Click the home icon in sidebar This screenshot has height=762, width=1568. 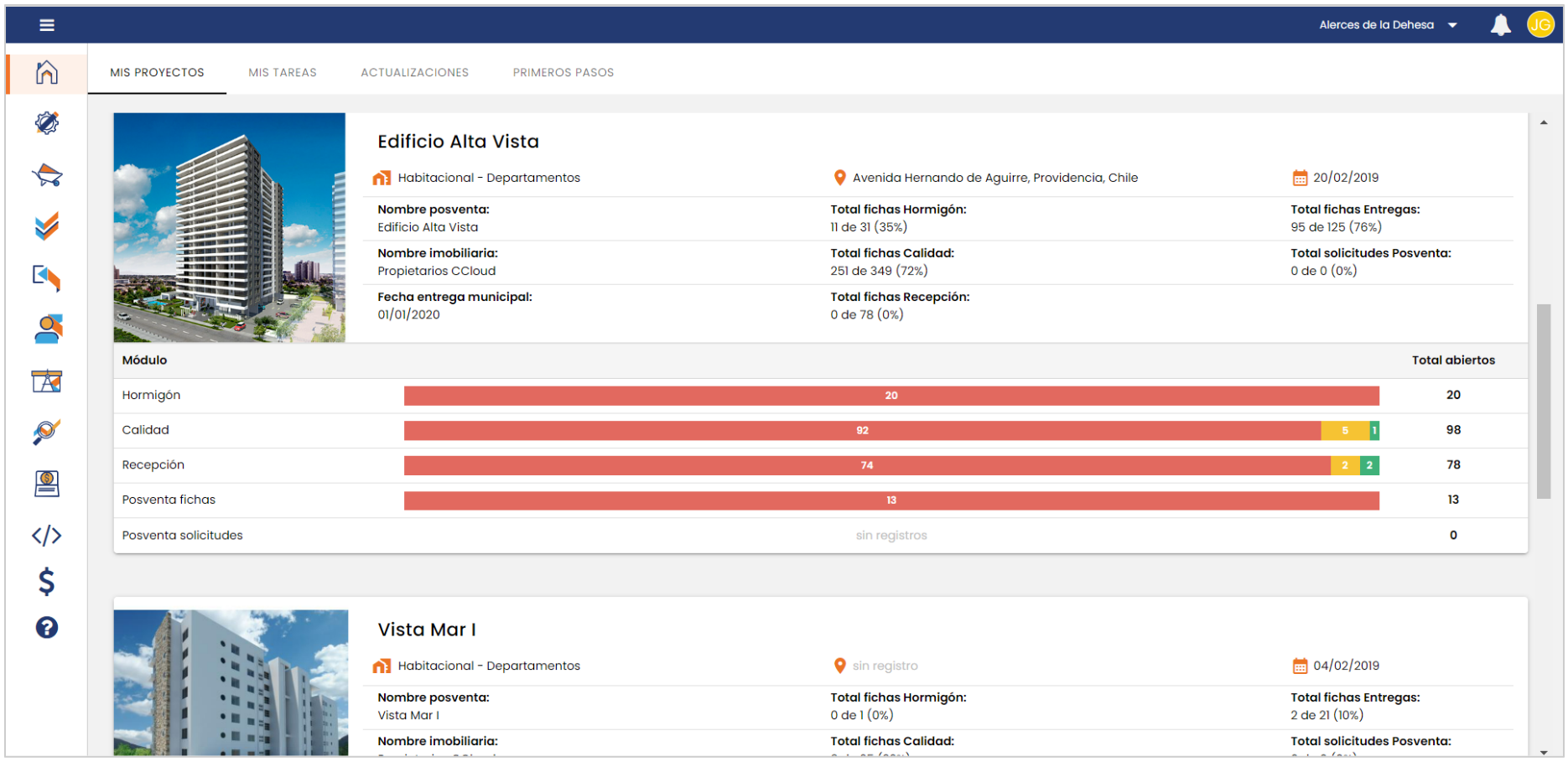[47, 73]
